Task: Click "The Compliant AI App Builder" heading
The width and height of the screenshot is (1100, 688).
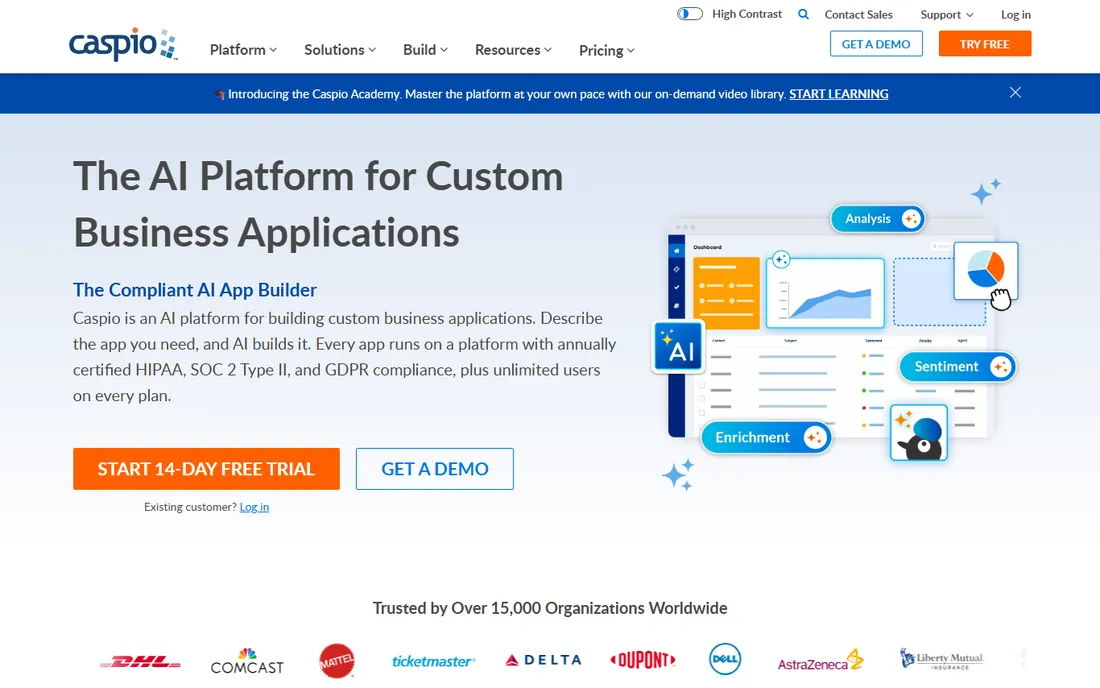Action: (x=195, y=290)
